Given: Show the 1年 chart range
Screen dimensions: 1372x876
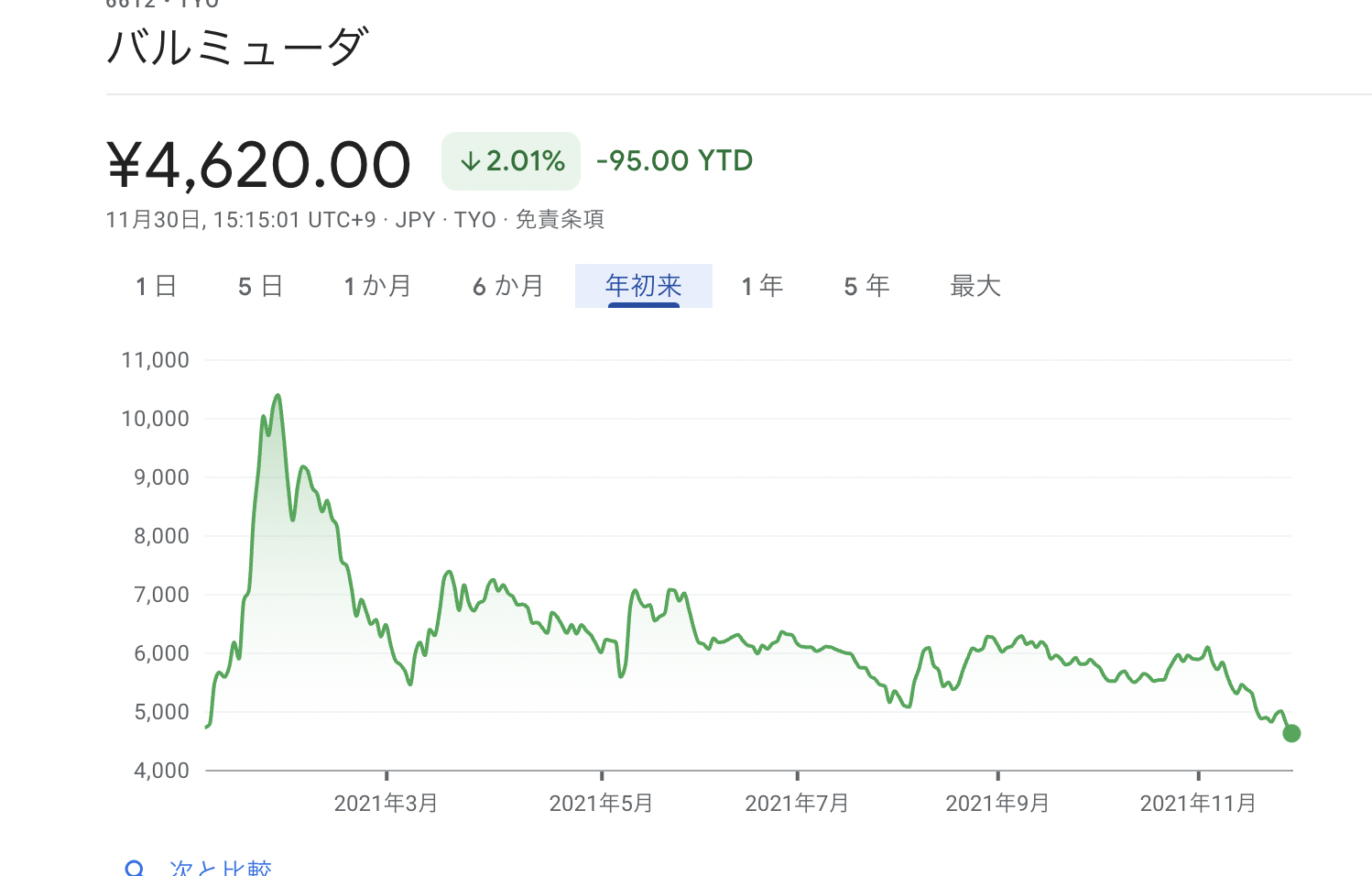Looking at the screenshot, I should click(x=762, y=286).
